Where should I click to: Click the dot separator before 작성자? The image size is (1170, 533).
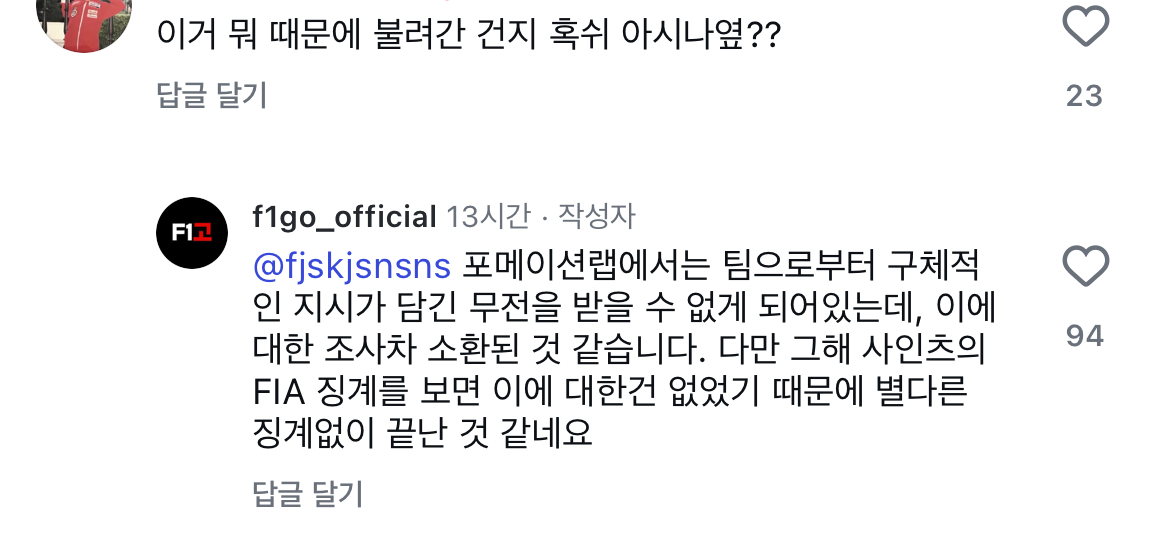pos(543,217)
